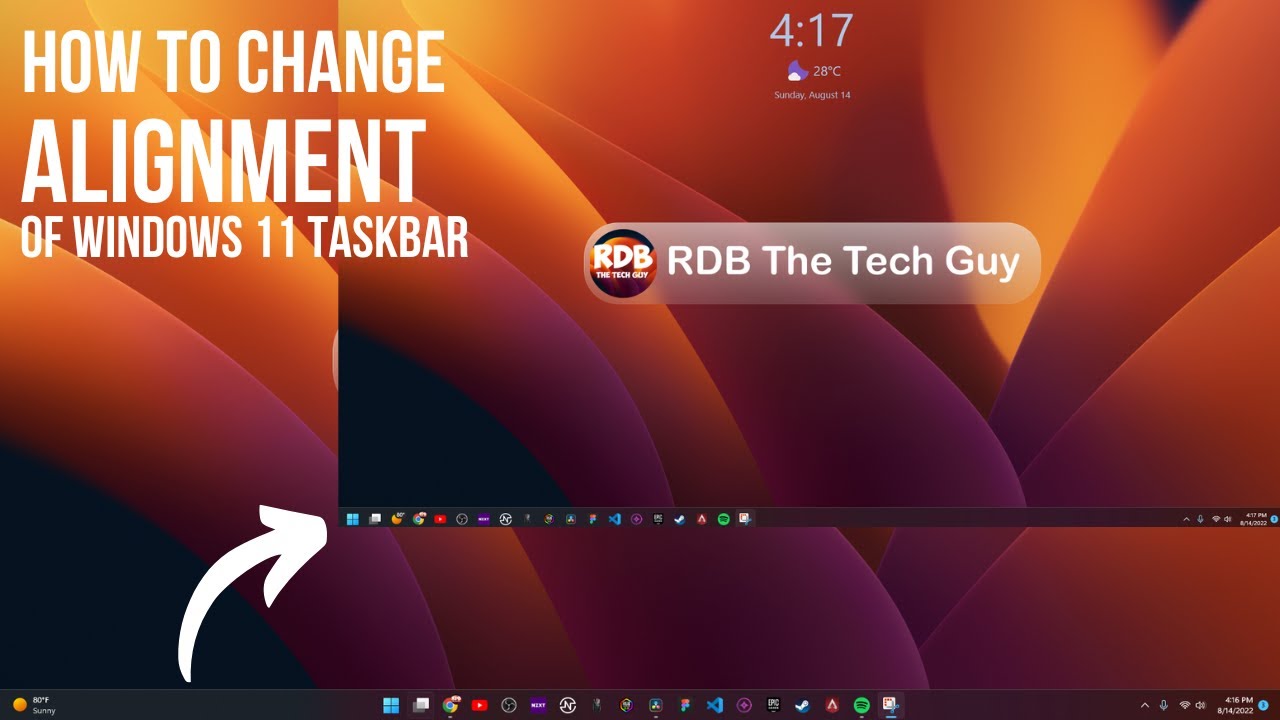Screen dimensions: 1280x720
Task: Open NZXT app from the centered bottom taskbar
Action: coord(538,705)
